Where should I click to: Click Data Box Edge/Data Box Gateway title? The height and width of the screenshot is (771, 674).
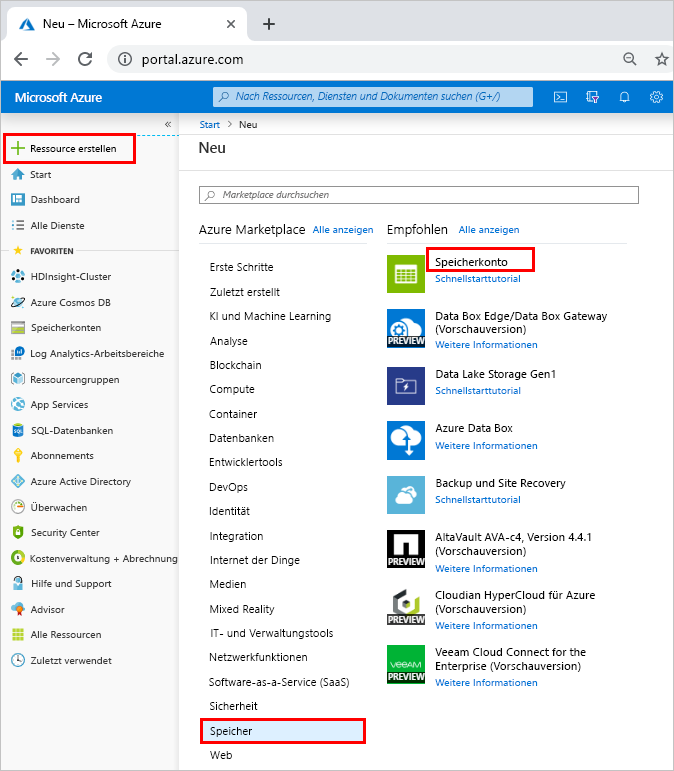521,322
